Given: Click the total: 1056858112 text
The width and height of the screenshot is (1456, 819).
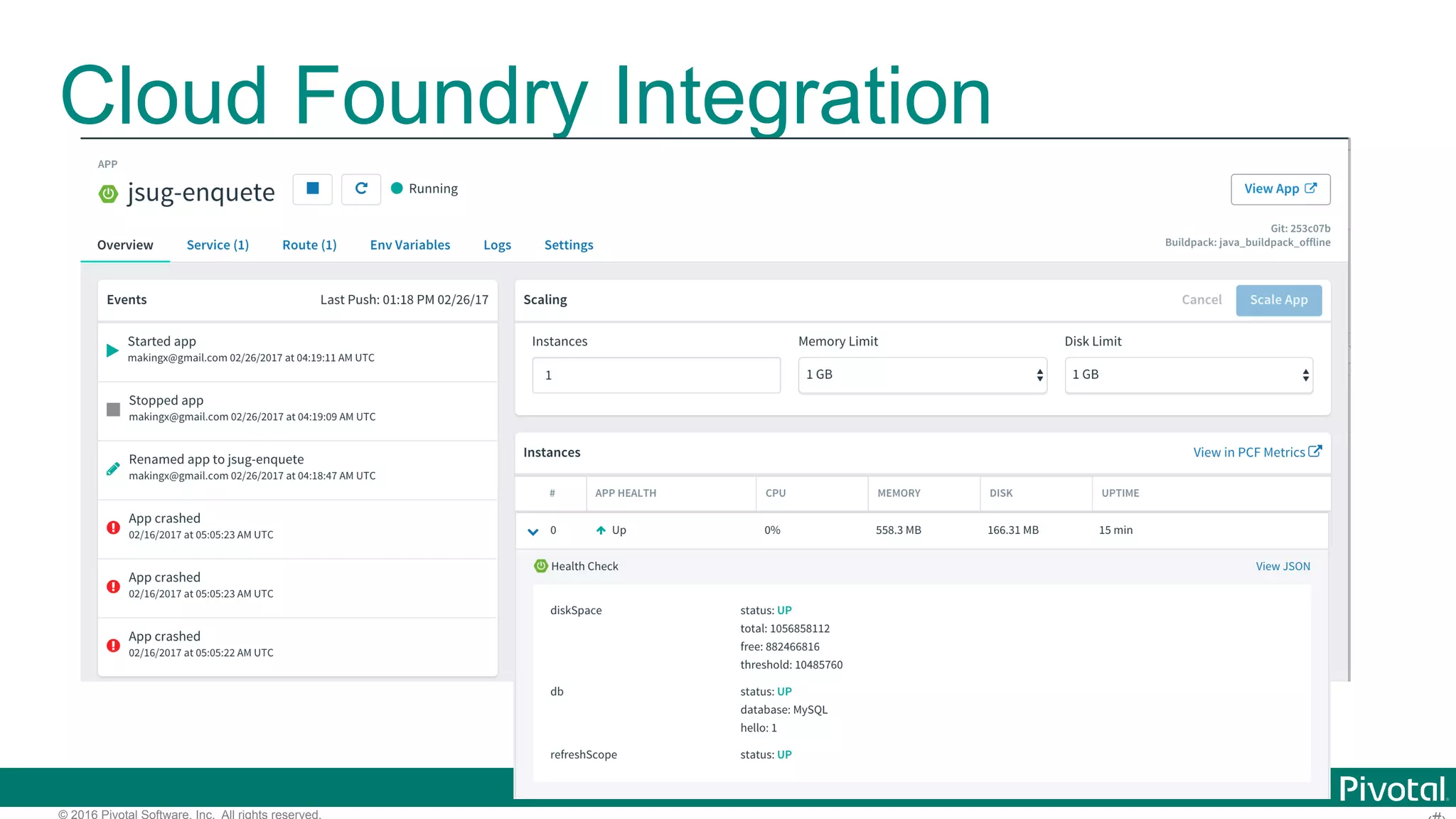Looking at the screenshot, I should [x=785, y=628].
